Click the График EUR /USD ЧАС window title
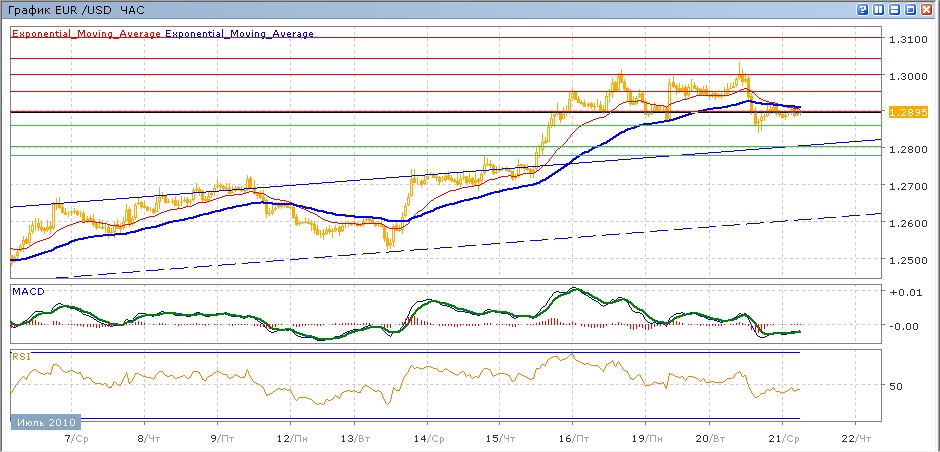Image resolution: width=940 pixels, height=452 pixels. coord(77,10)
